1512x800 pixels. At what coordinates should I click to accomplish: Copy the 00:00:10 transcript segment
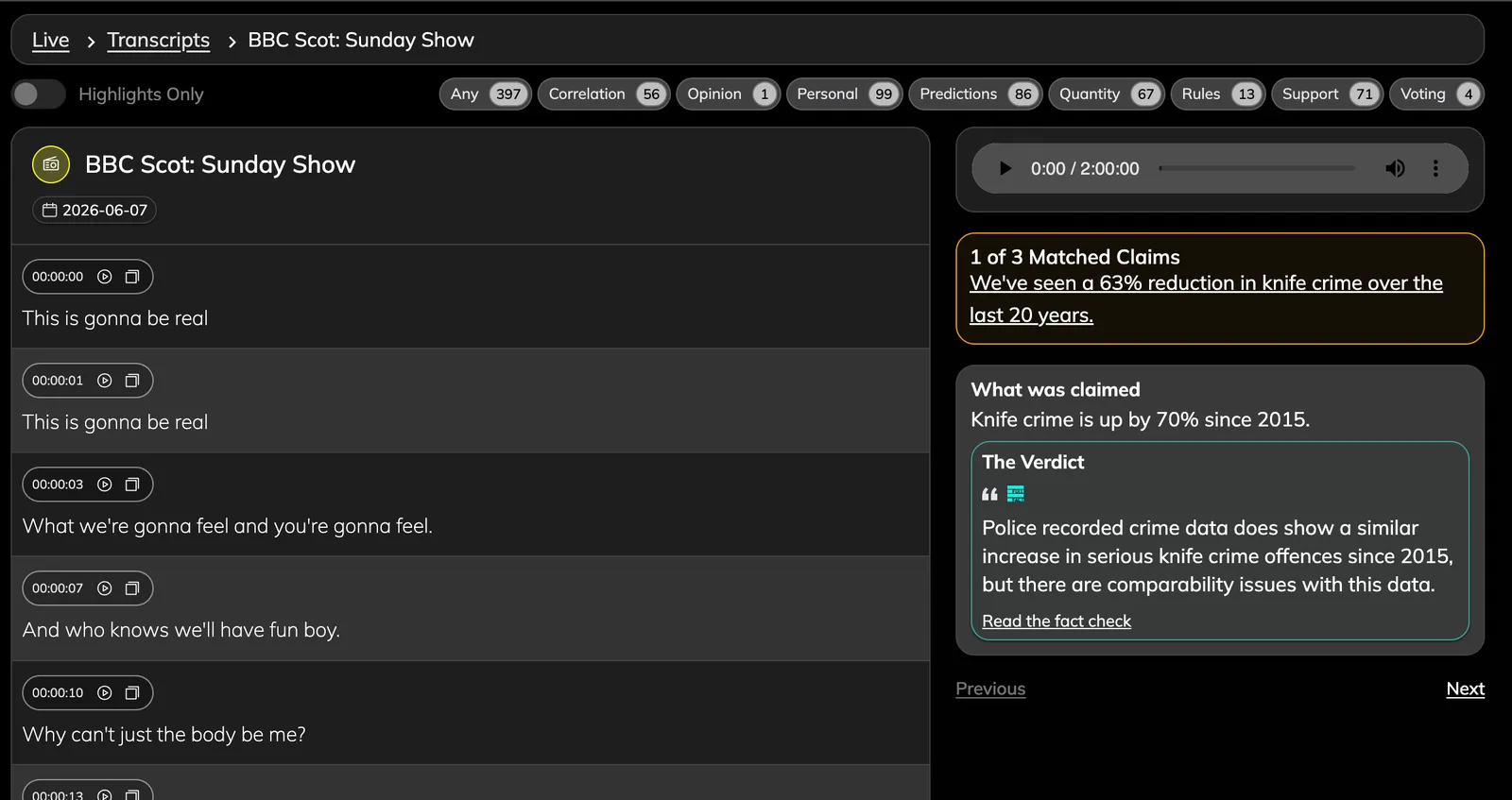[132, 692]
